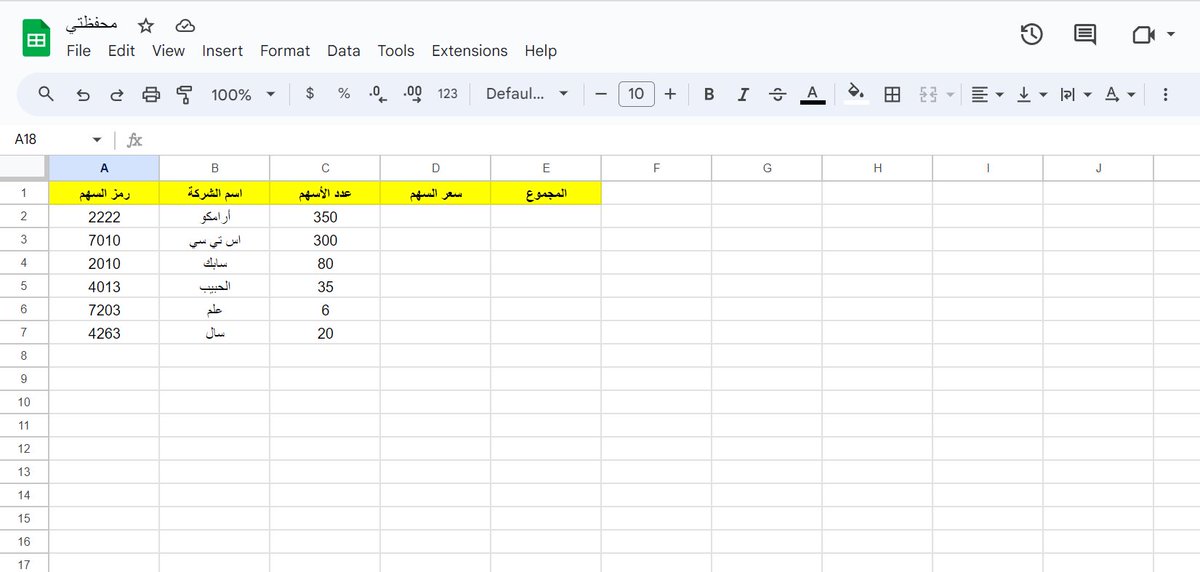Start a meeting with the camera icon
Viewport: 1200px width, 572px height.
tap(1143, 35)
